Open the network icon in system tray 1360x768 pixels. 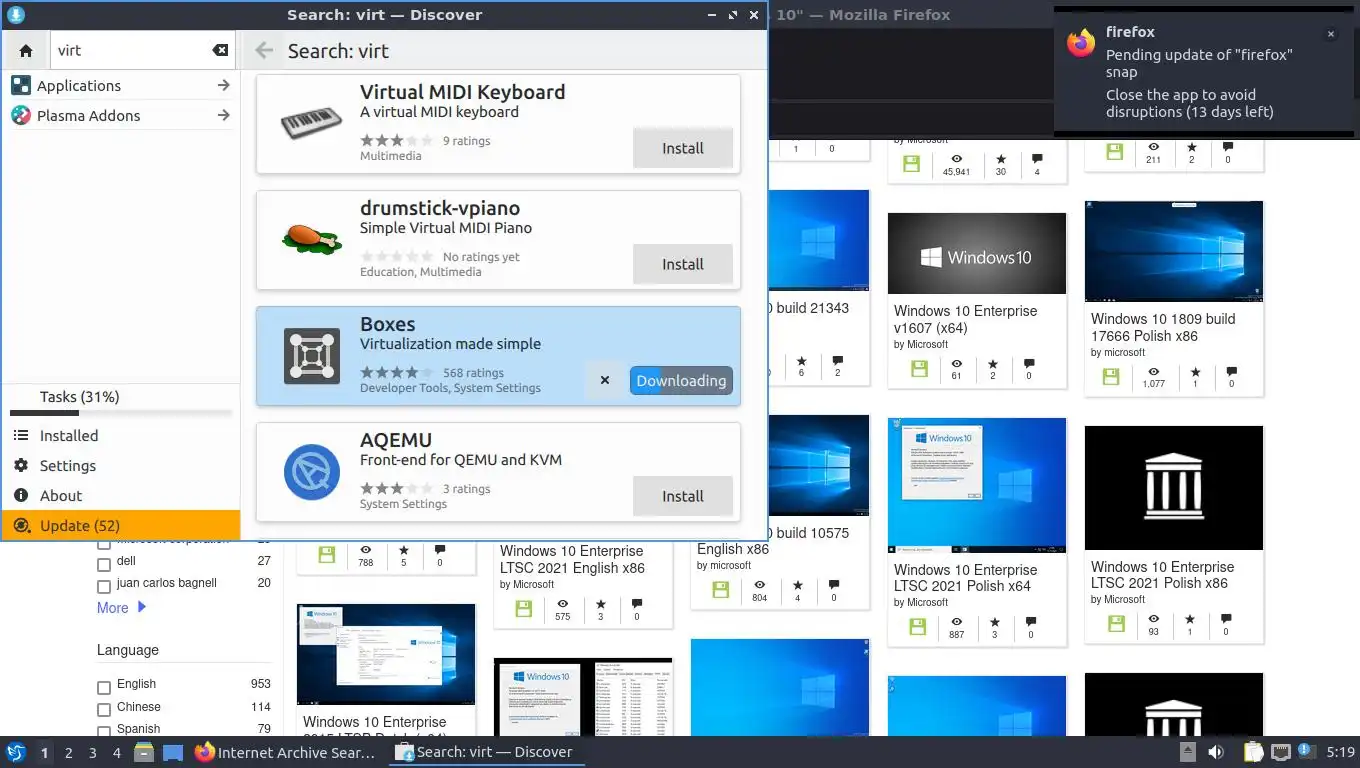point(1281,752)
